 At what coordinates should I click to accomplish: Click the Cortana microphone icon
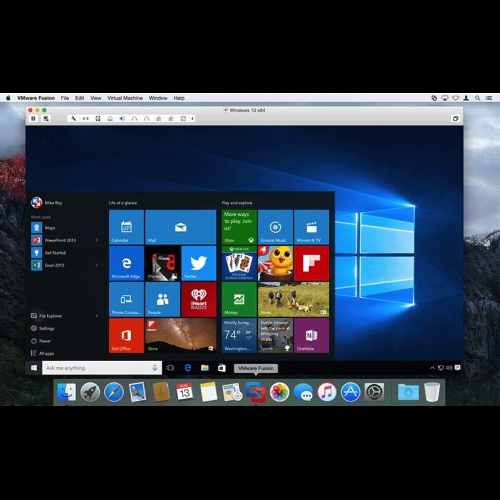[x=155, y=368]
